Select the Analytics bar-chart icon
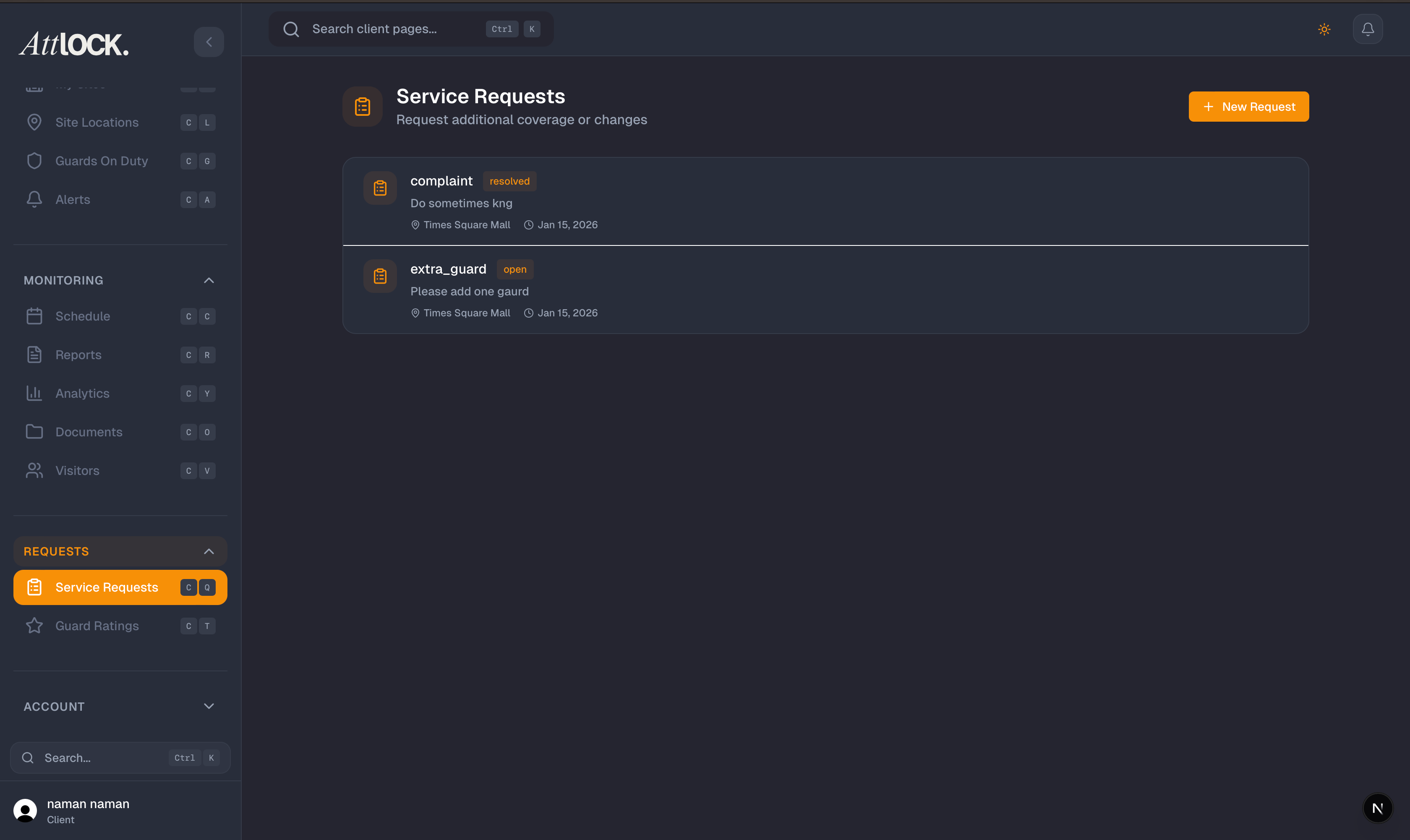Viewport: 1410px width, 840px height. tap(34, 393)
